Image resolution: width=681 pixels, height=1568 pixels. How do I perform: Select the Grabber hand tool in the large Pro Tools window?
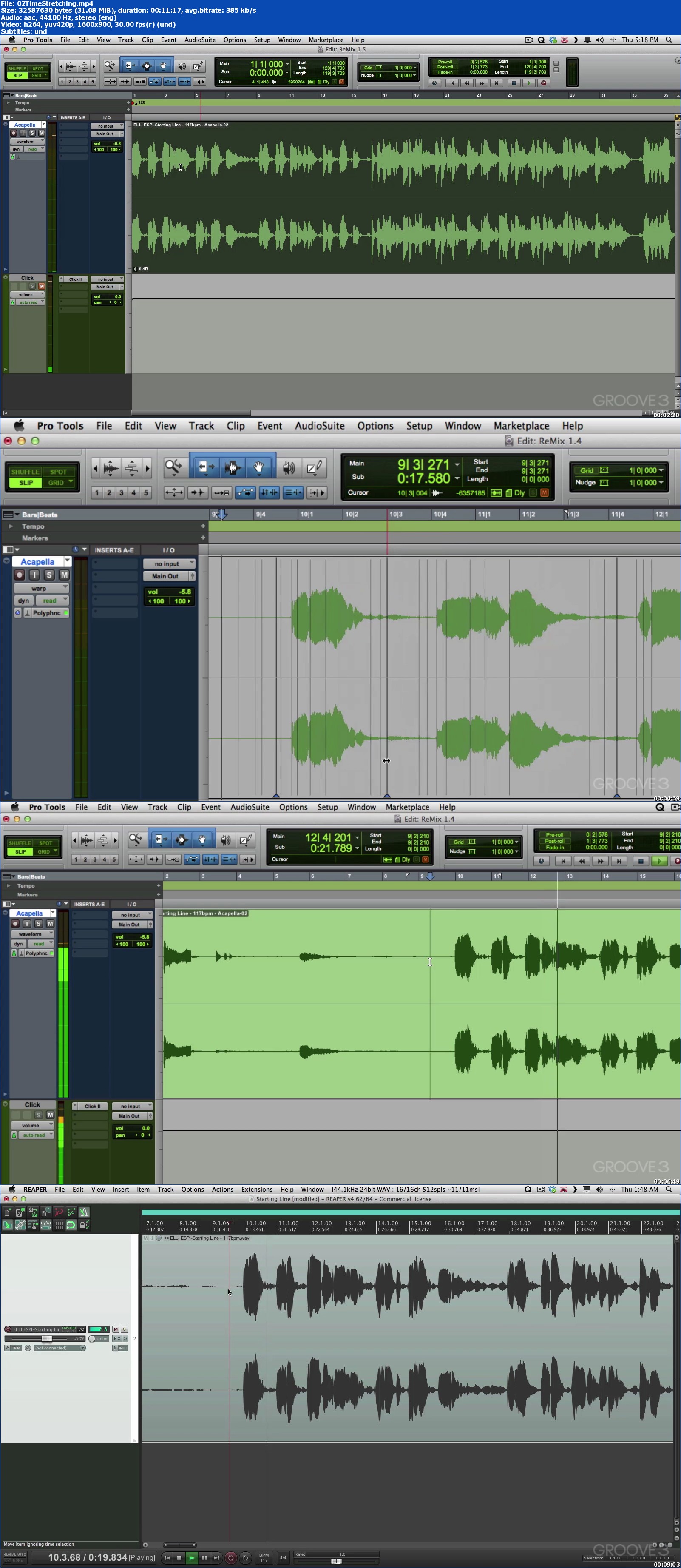258,467
